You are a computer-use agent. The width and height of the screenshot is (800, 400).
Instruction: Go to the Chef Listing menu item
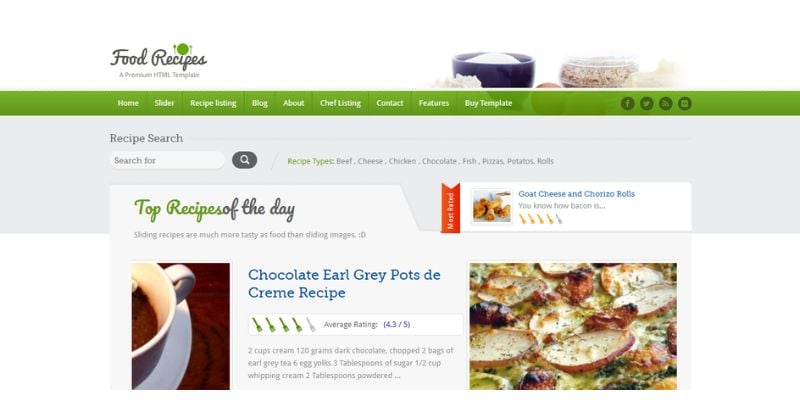click(340, 103)
